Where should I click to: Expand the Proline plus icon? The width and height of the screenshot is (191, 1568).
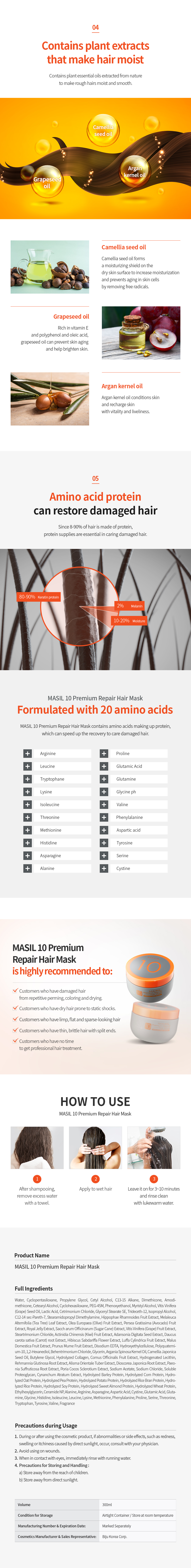pyautogui.click(x=104, y=754)
